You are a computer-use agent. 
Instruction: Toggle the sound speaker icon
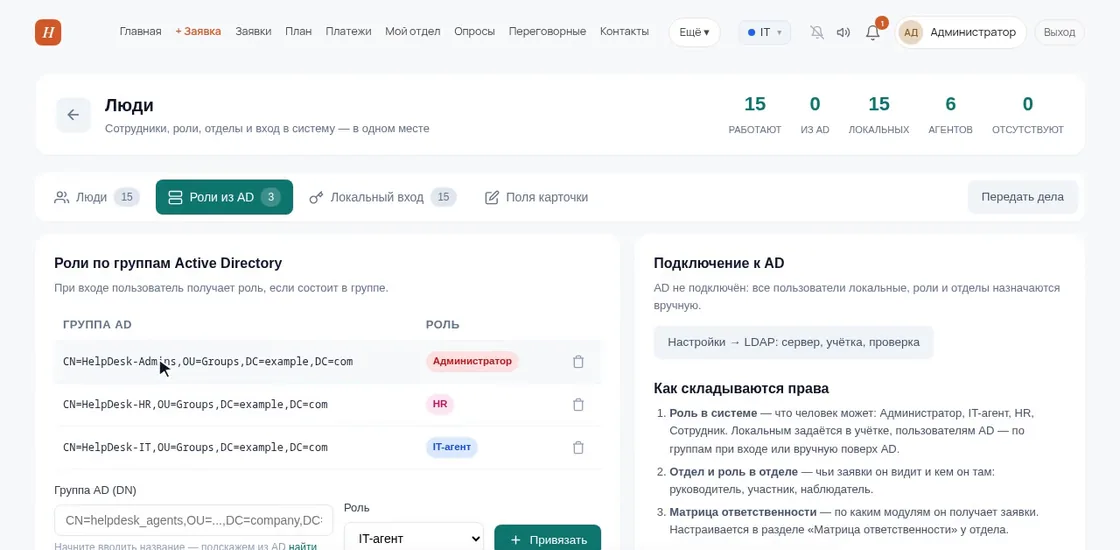point(844,32)
